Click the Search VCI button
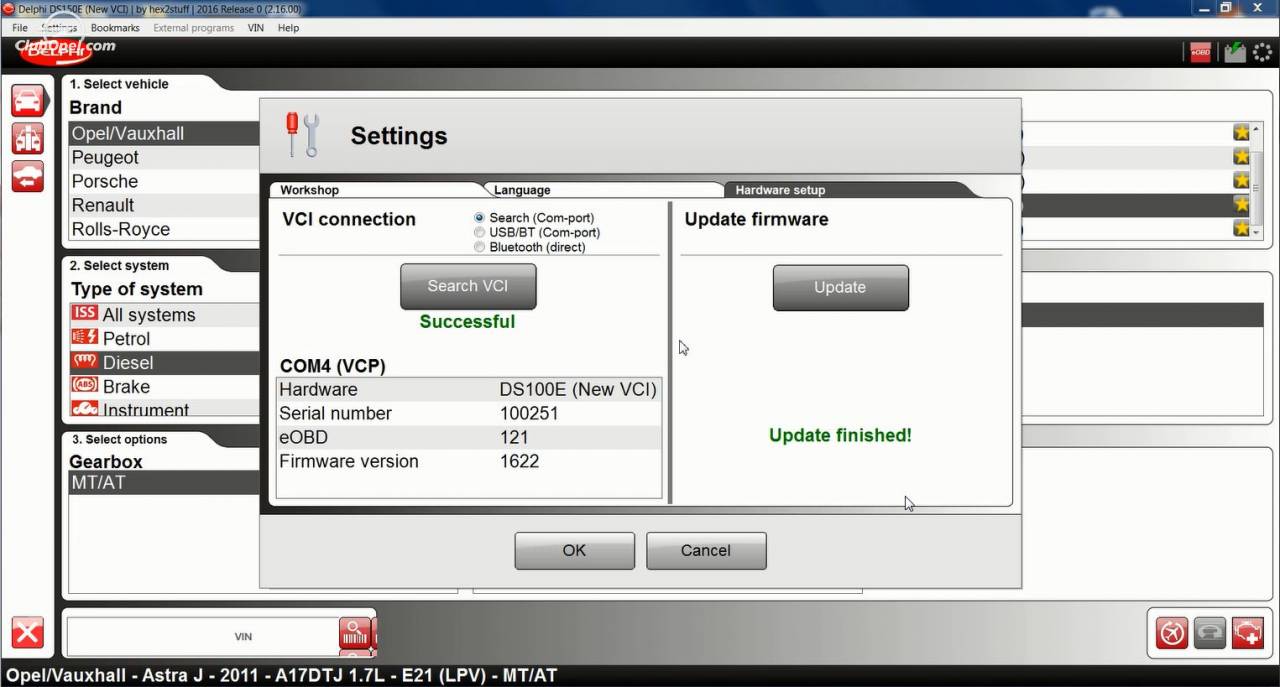 pos(468,286)
